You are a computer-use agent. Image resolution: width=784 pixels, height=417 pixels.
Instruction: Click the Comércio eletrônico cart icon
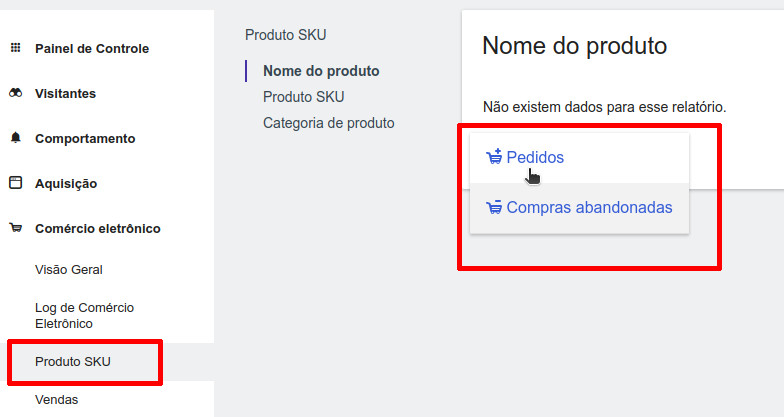[x=15, y=228]
